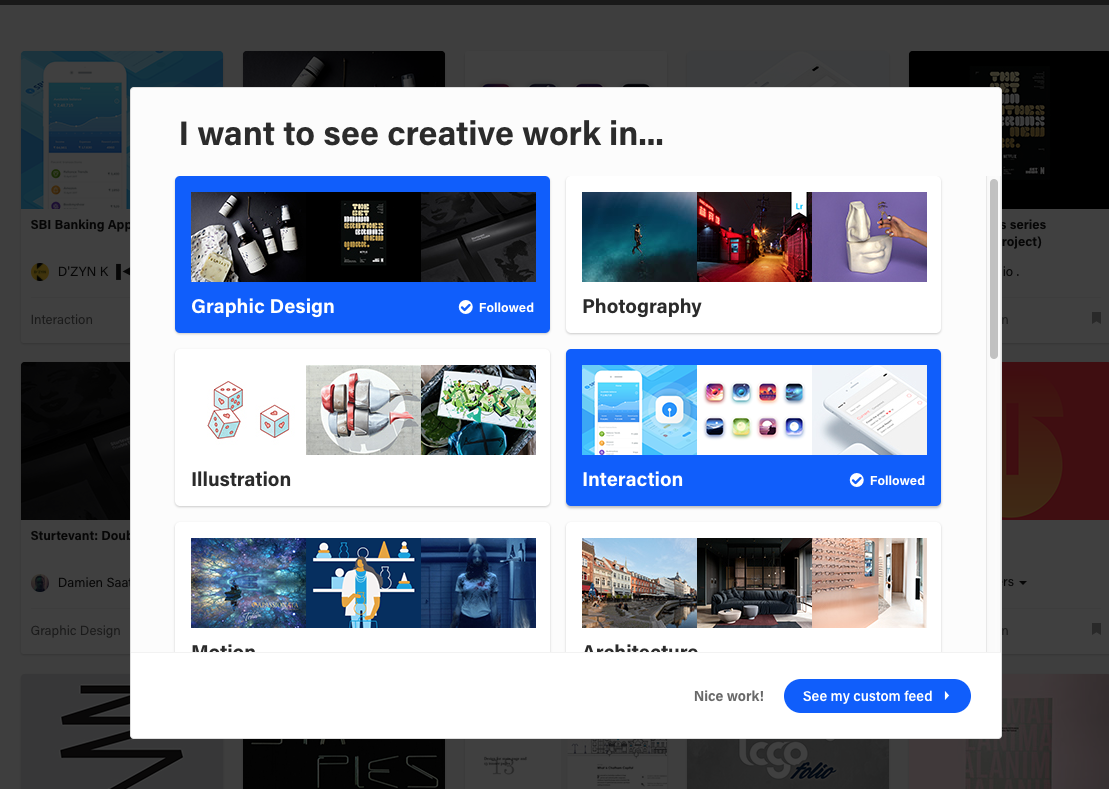Click the See my custom feed button
Image resolution: width=1109 pixels, height=789 pixels.
877,696
